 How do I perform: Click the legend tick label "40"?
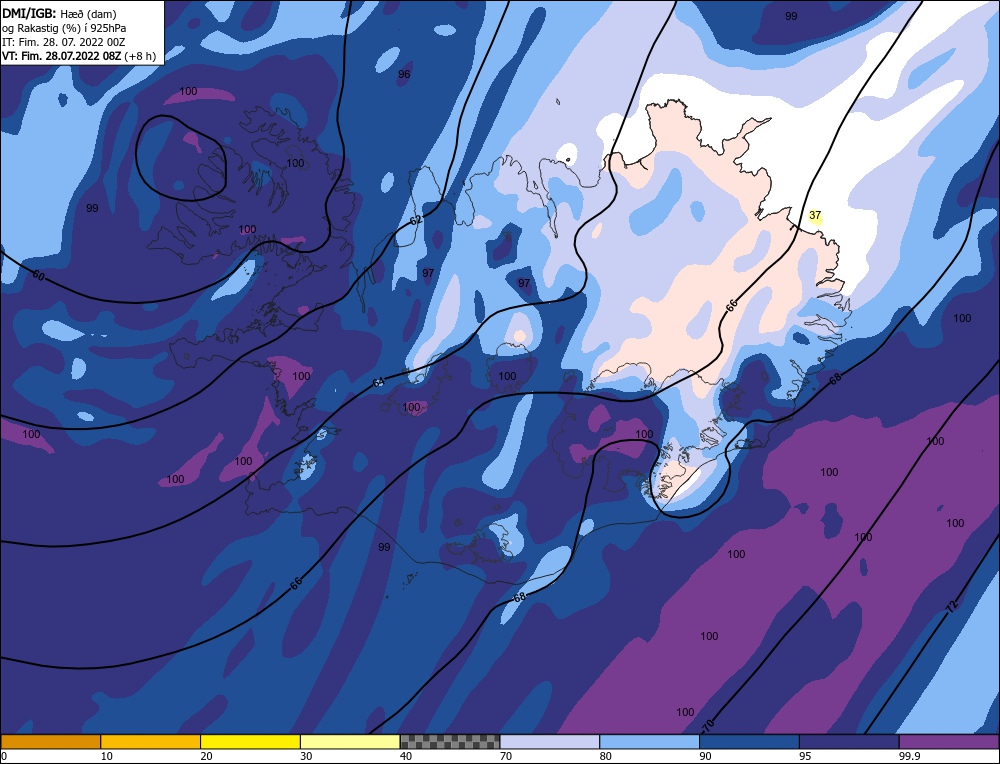click(406, 756)
